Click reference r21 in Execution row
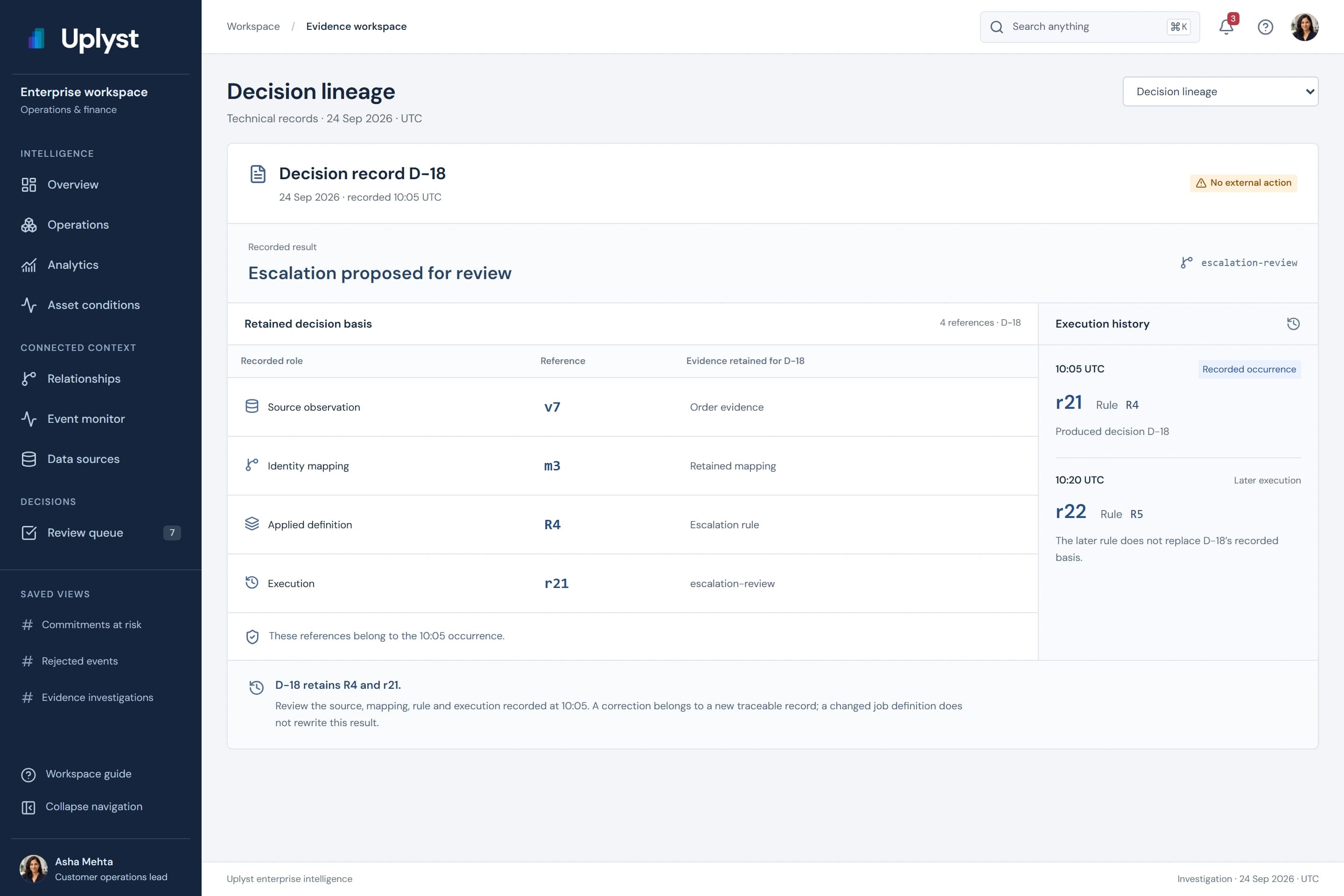This screenshot has width=1344, height=896. (556, 583)
